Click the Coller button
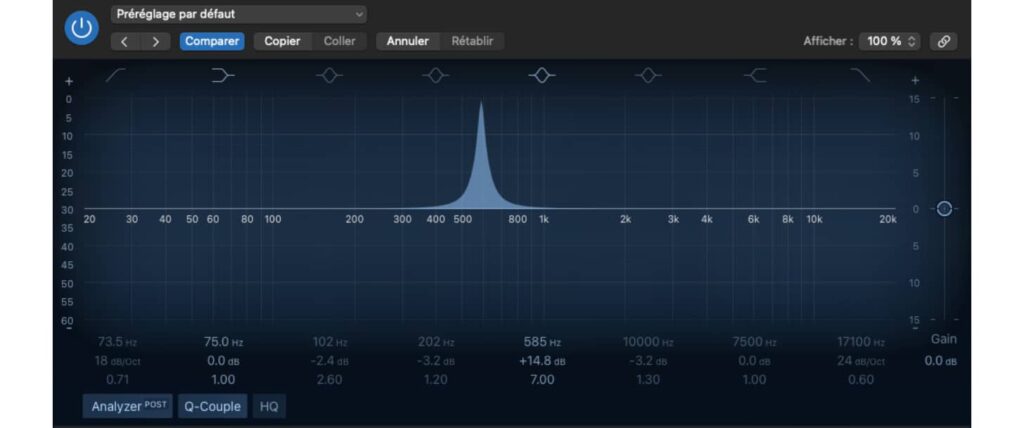 [x=340, y=41]
